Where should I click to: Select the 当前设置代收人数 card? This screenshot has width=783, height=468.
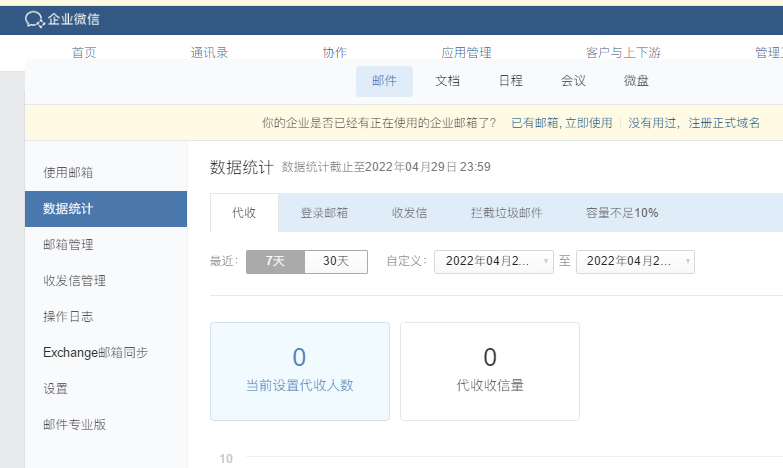click(x=299, y=371)
